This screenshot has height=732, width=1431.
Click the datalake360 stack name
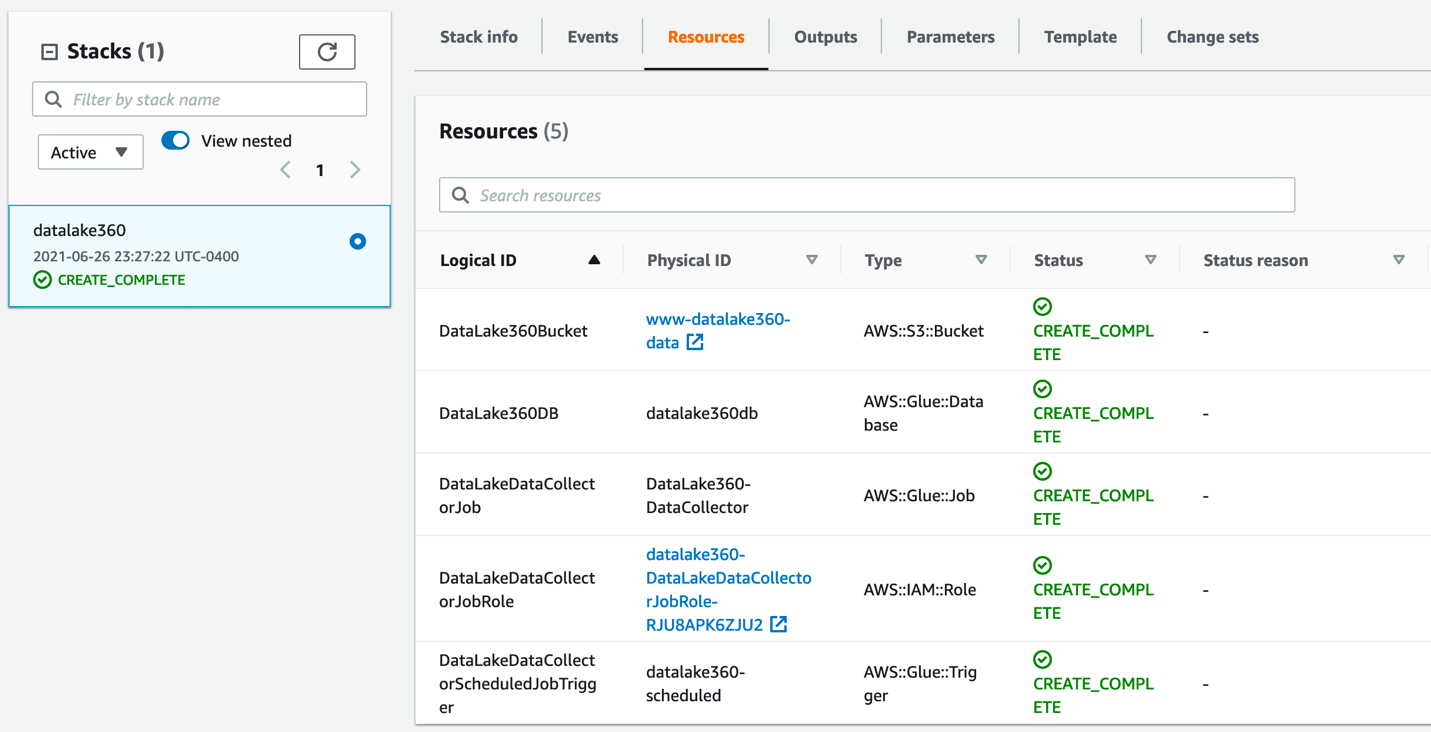tap(80, 230)
